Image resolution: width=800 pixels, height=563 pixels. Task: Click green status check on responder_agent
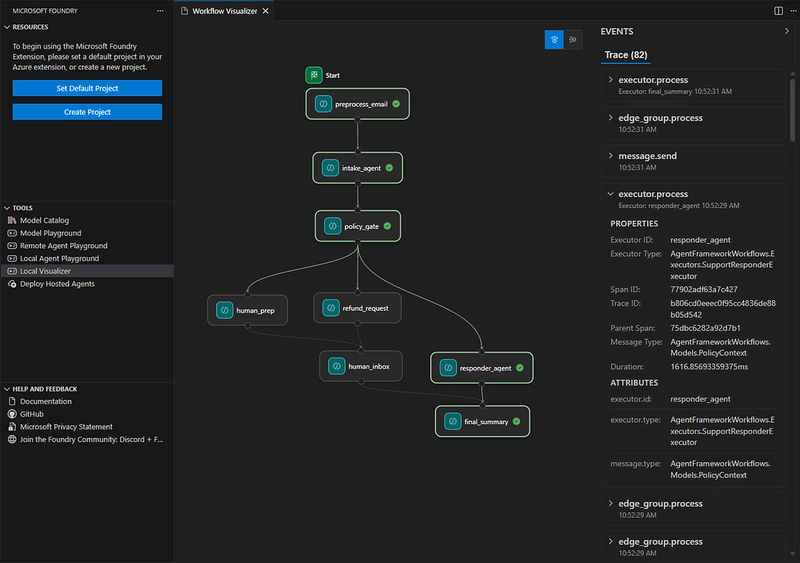(x=519, y=368)
